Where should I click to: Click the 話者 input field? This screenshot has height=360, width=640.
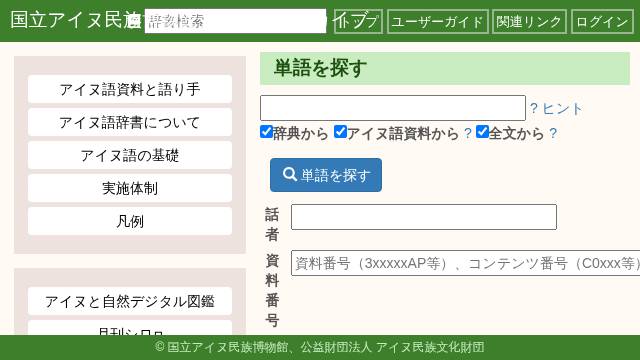coord(424,217)
